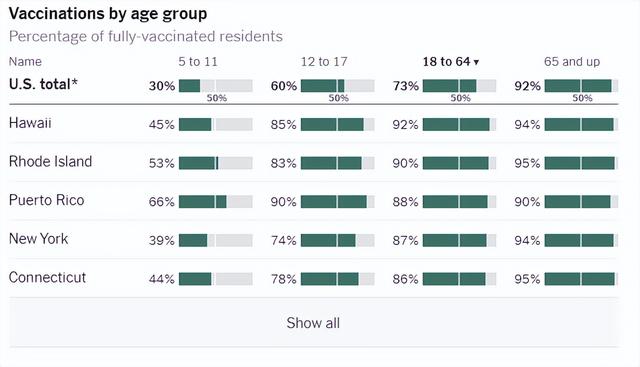
Task: Select the Puerto Rico row name
Action: 47,200
